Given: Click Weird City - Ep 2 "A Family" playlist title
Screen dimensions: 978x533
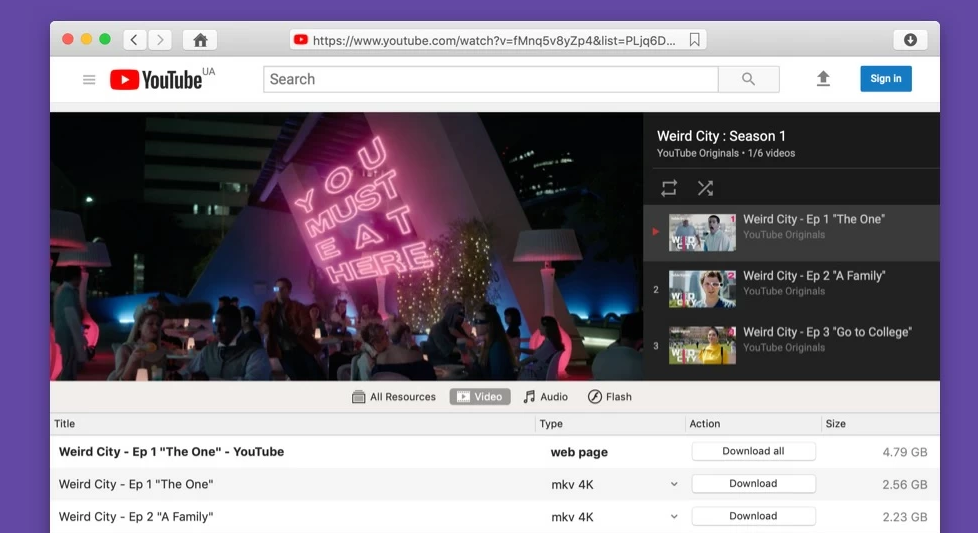Looking at the screenshot, I should 814,276.
